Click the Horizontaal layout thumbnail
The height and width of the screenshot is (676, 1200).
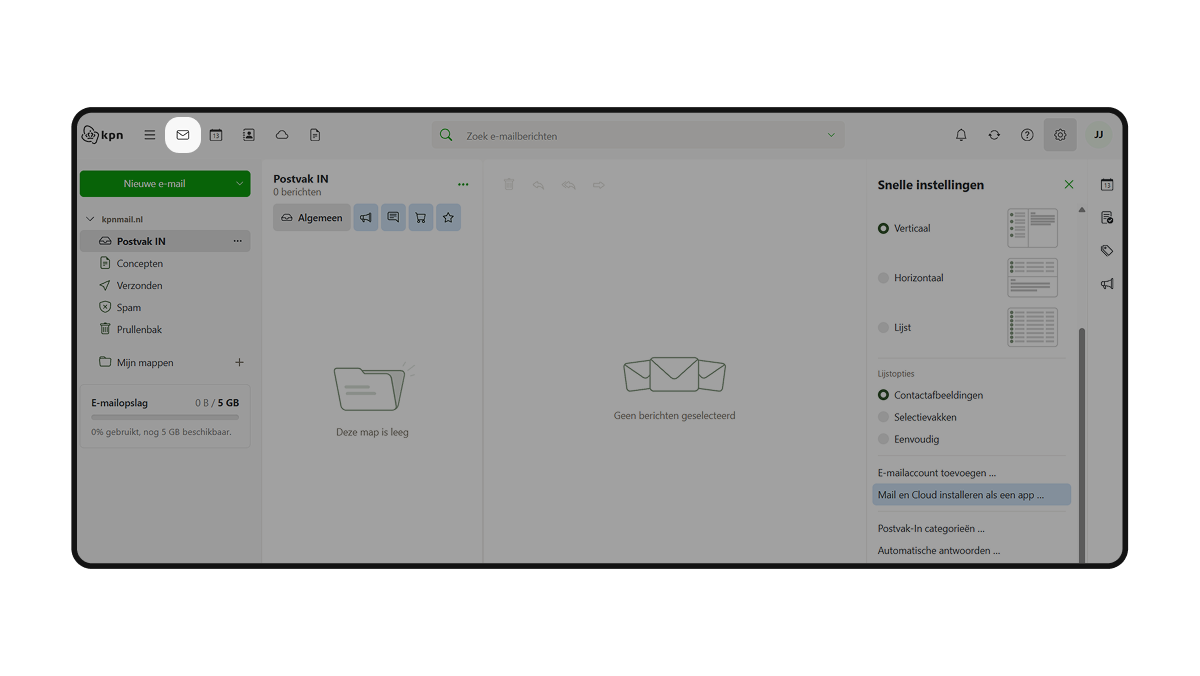pos(1032,278)
